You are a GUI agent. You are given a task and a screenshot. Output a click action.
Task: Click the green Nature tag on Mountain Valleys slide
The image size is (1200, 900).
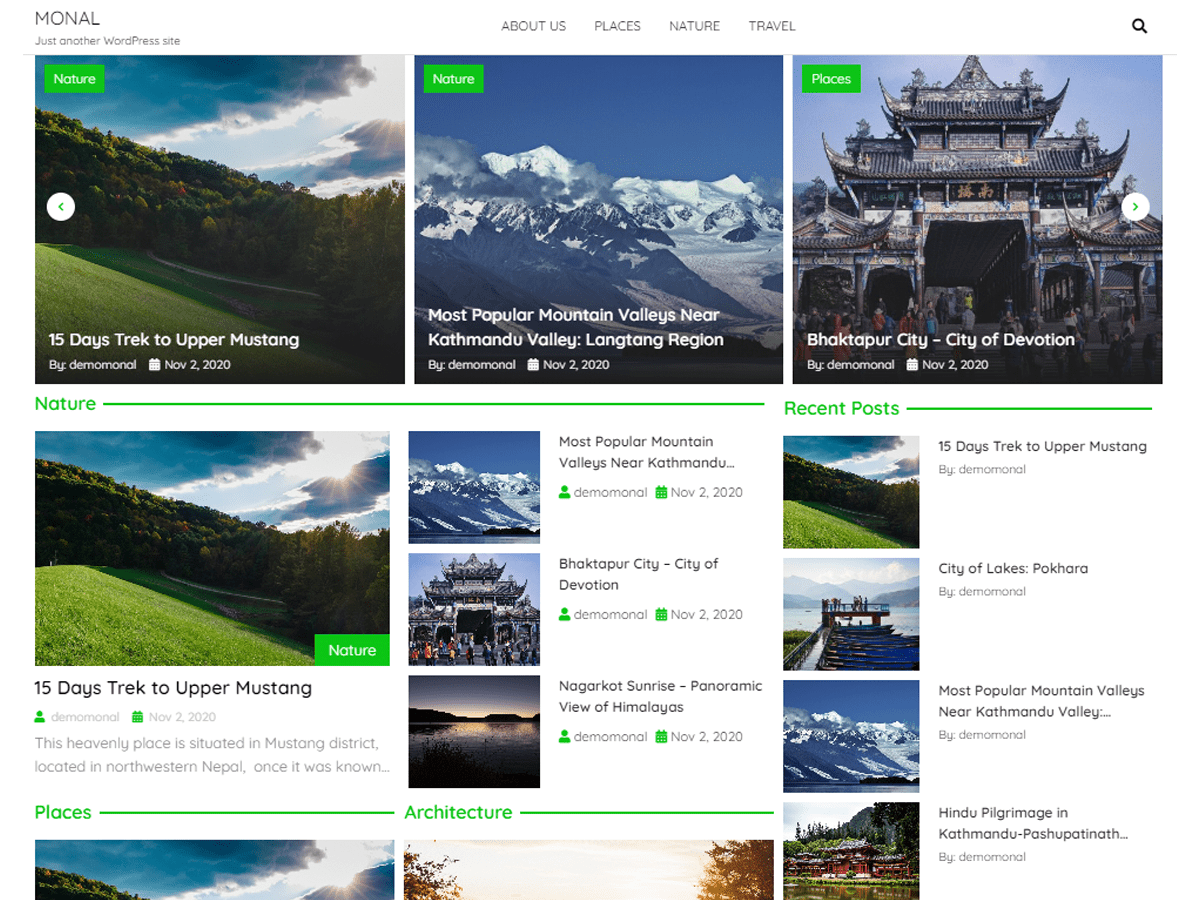tap(453, 79)
